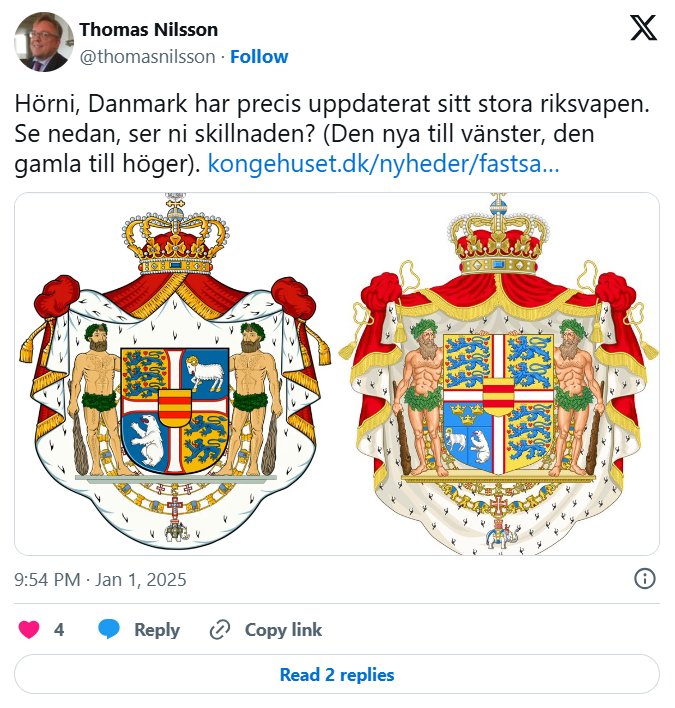This screenshot has height=708, width=675.
Task: Click the chain-link copy icon
Action: pos(220,630)
